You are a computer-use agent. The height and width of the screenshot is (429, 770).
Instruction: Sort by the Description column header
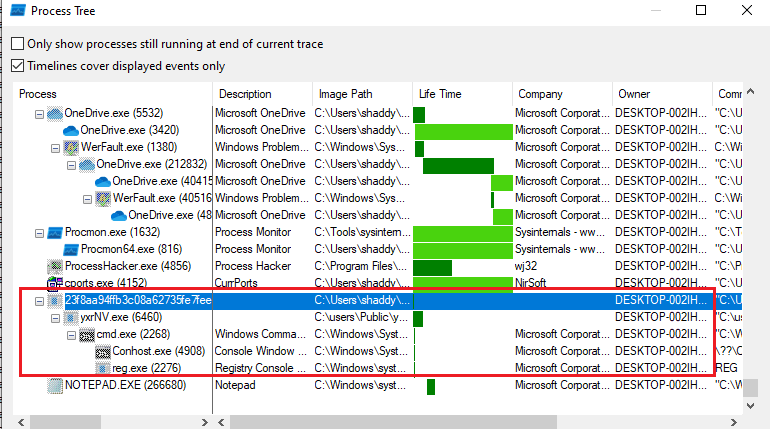click(x=262, y=94)
